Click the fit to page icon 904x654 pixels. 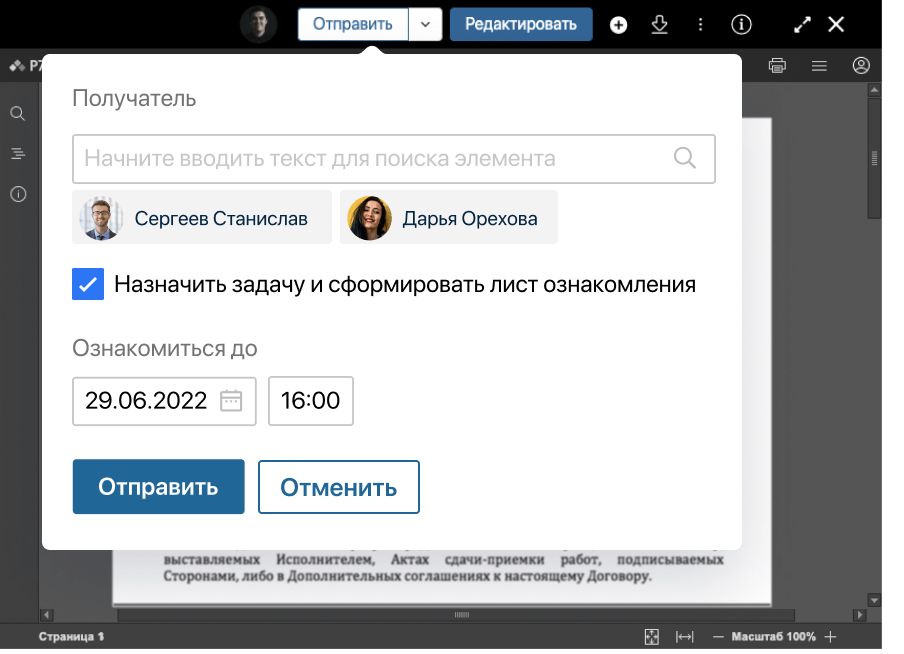[x=651, y=637]
